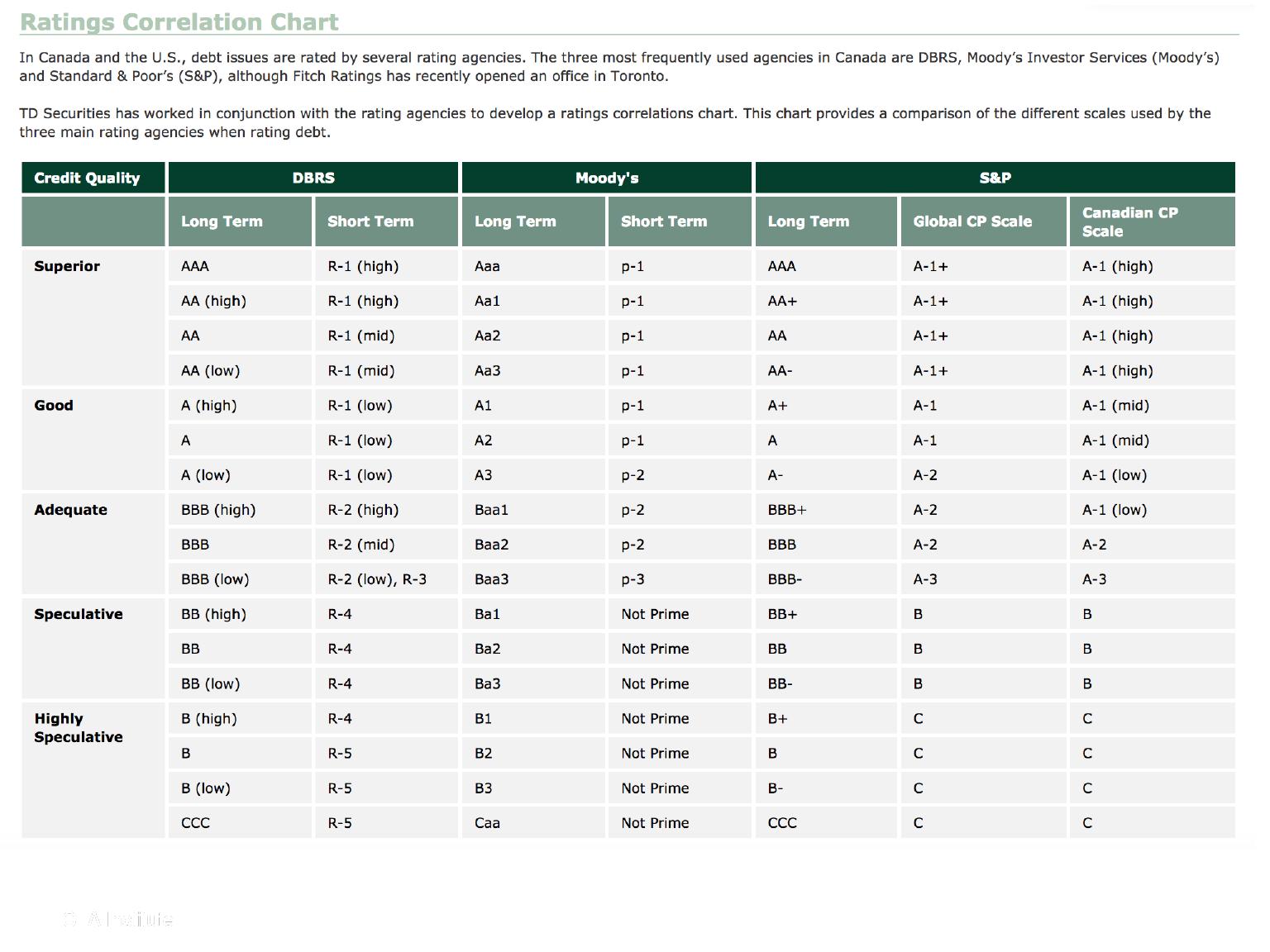Viewport: 1270px width, 952px height.
Task: Select Moody's 'Aa2' rating cell
Action: (533, 336)
